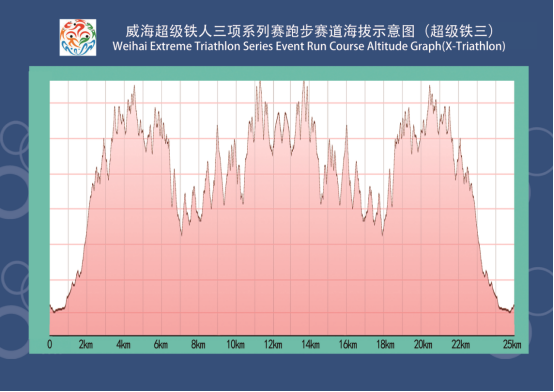
Task: Select the 25km axis label
Action: (x=512, y=344)
